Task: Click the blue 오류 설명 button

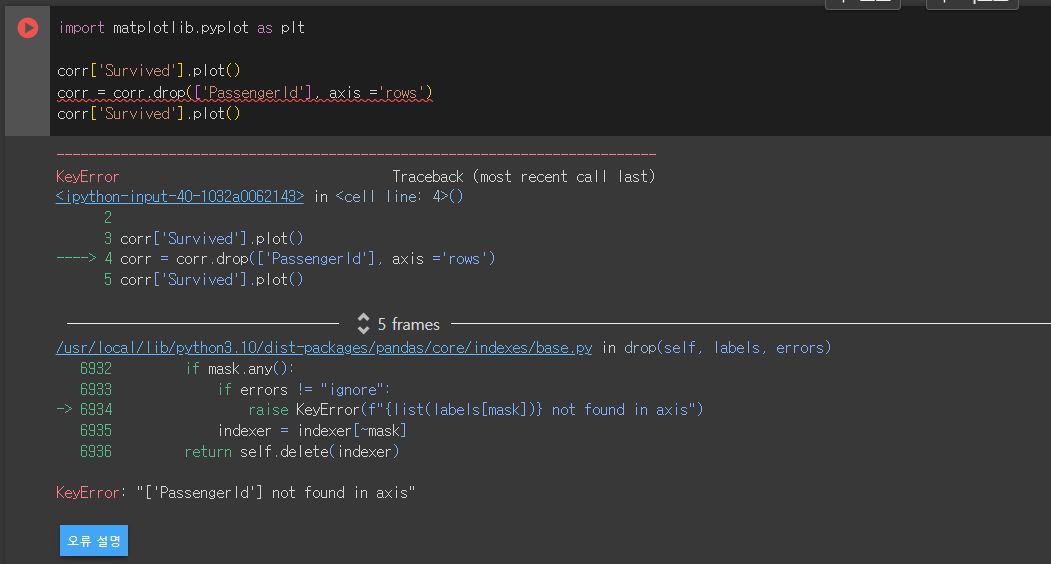Action: point(94,541)
